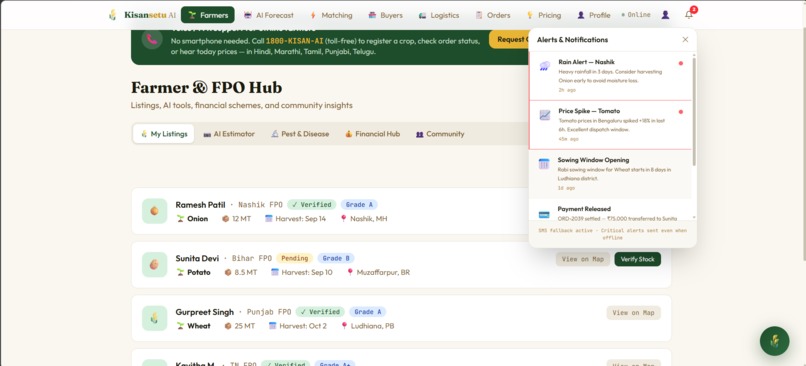
Task: Select the My Listings tab
Action: (163, 134)
